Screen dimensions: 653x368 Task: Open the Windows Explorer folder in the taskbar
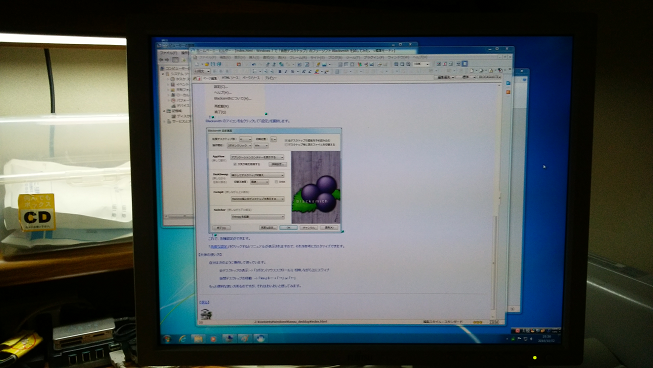198,339
